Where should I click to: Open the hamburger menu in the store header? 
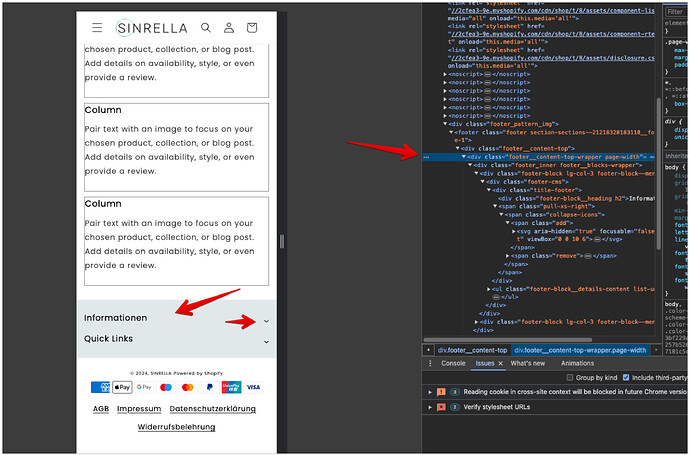[97, 28]
